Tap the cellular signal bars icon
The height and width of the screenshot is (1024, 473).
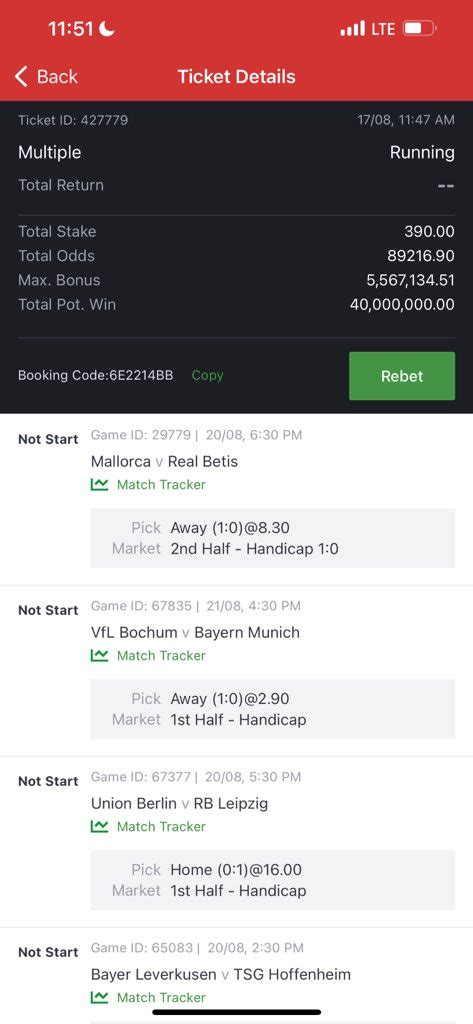[x=353, y=29]
